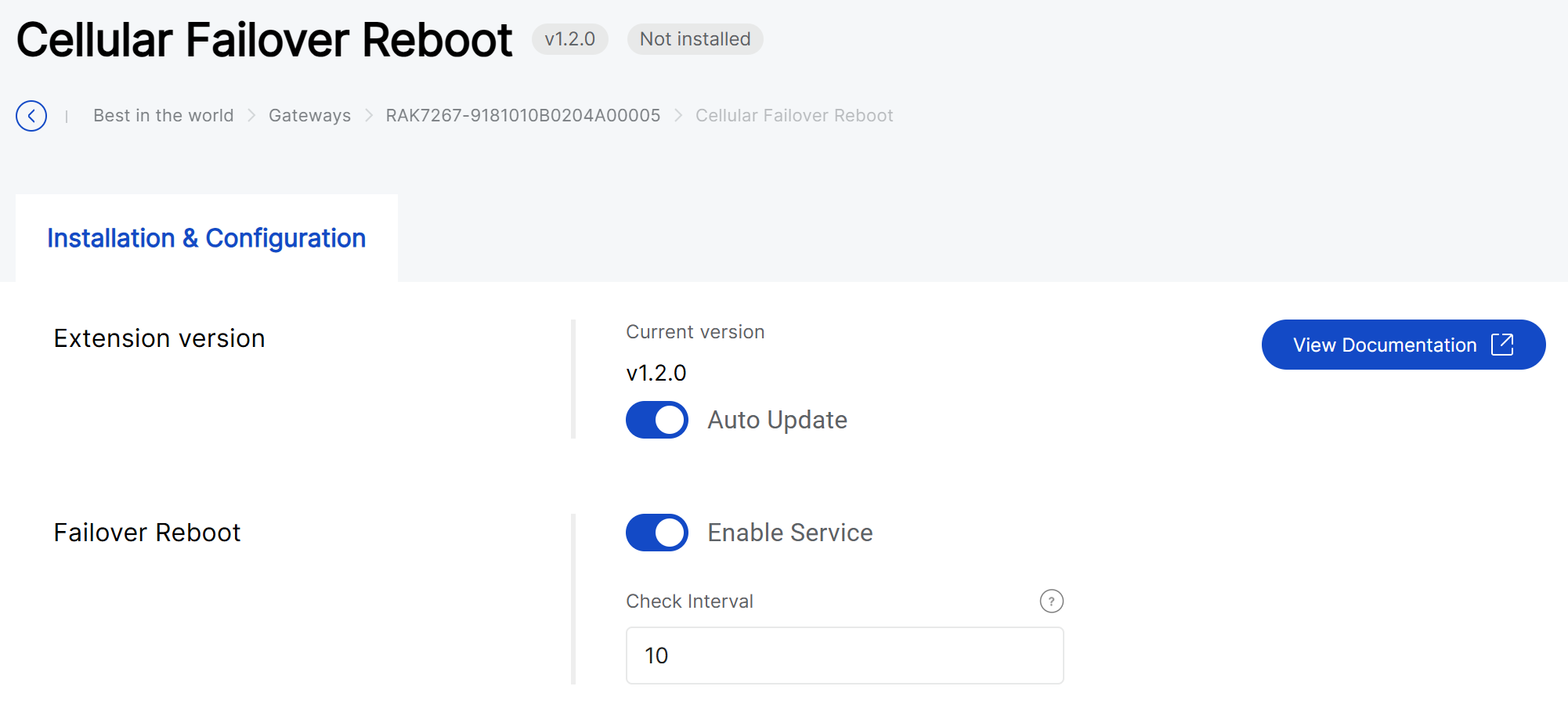Disable the Enable Service switch
This screenshot has height=726, width=1568.
(x=656, y=533)
